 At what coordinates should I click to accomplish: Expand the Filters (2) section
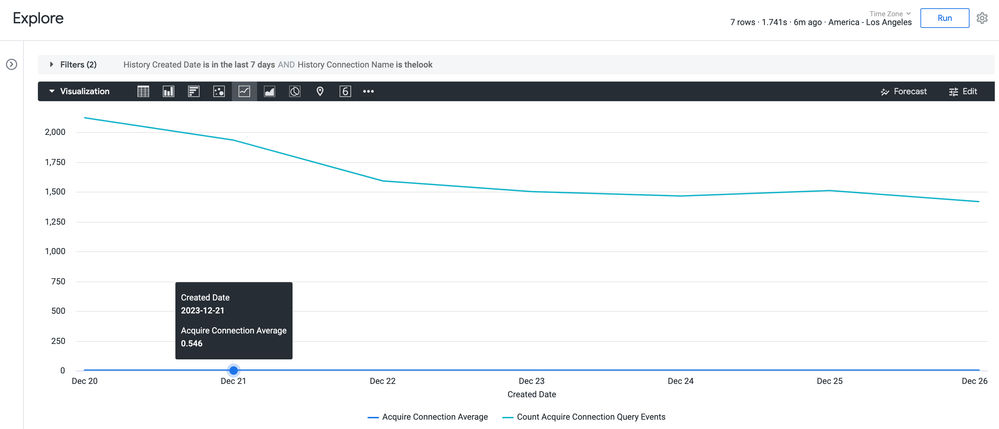tap(73, 64)
